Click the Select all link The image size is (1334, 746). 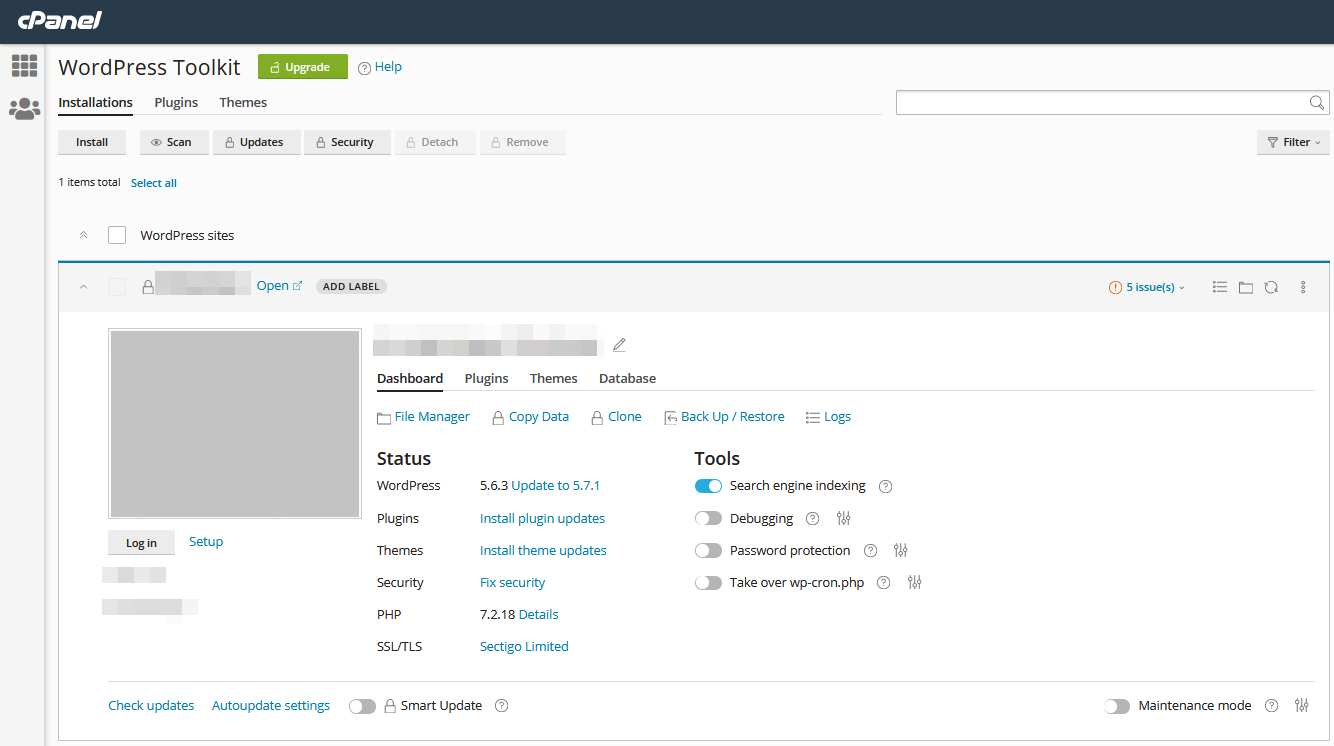click(154, 183)
